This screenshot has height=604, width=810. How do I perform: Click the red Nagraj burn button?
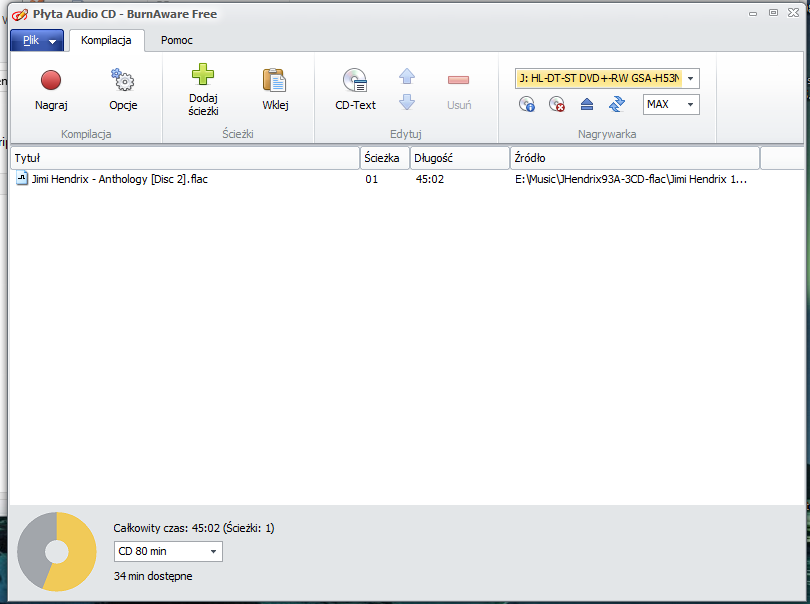point(51,89)
